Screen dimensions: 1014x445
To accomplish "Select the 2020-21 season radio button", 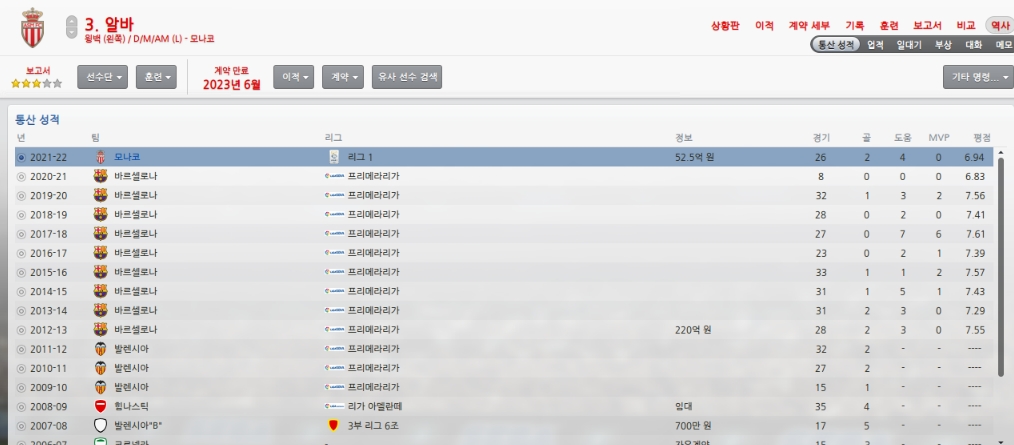I will 22,176.
